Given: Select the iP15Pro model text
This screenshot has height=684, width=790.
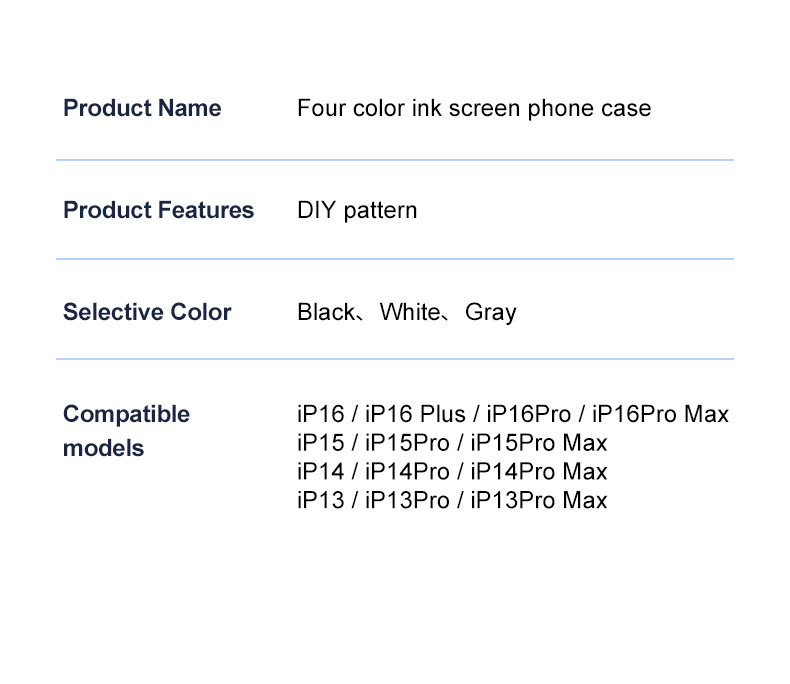Looking at the screenshot, I should tap(408, 443).
